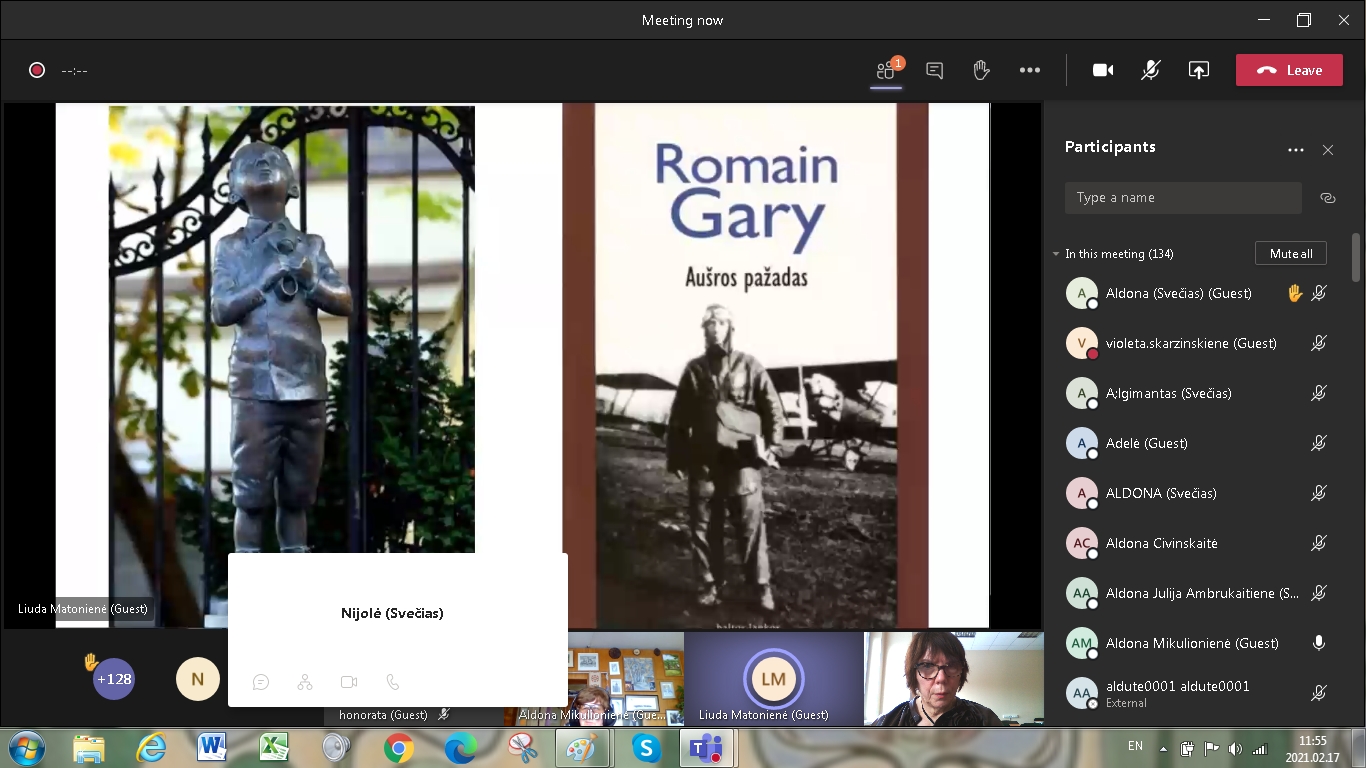Click the copy join link icon
1366x768 pixels.
point(1327,198)
